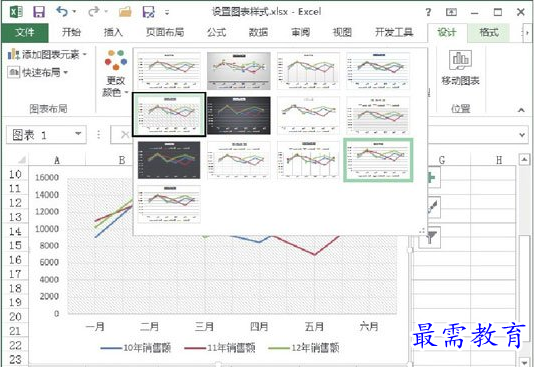This screenshot has height=367, width=534.
Task: Open the customize quick access toolbar arrow
Action: 167,13
